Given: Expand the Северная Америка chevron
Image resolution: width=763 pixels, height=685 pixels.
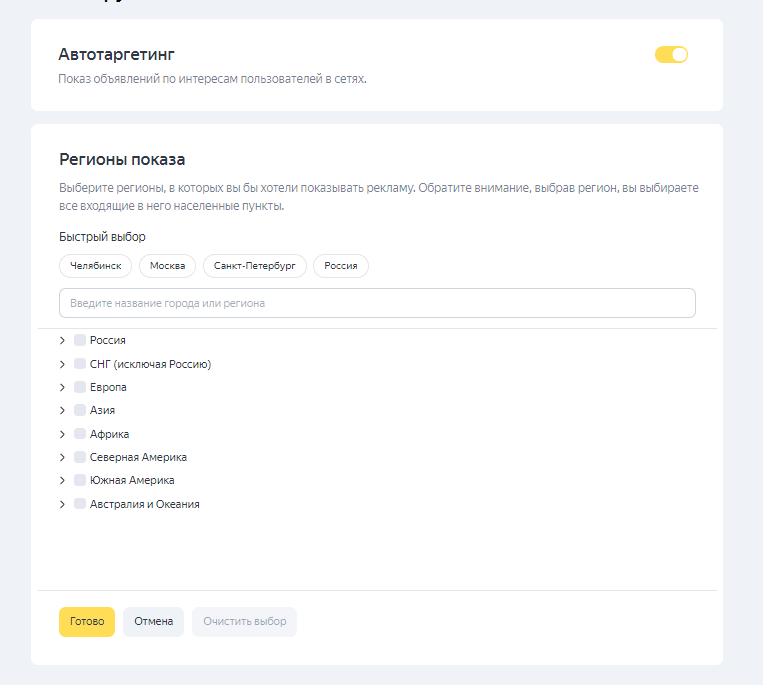Looking at the screenshot, I should click(62, 457).
